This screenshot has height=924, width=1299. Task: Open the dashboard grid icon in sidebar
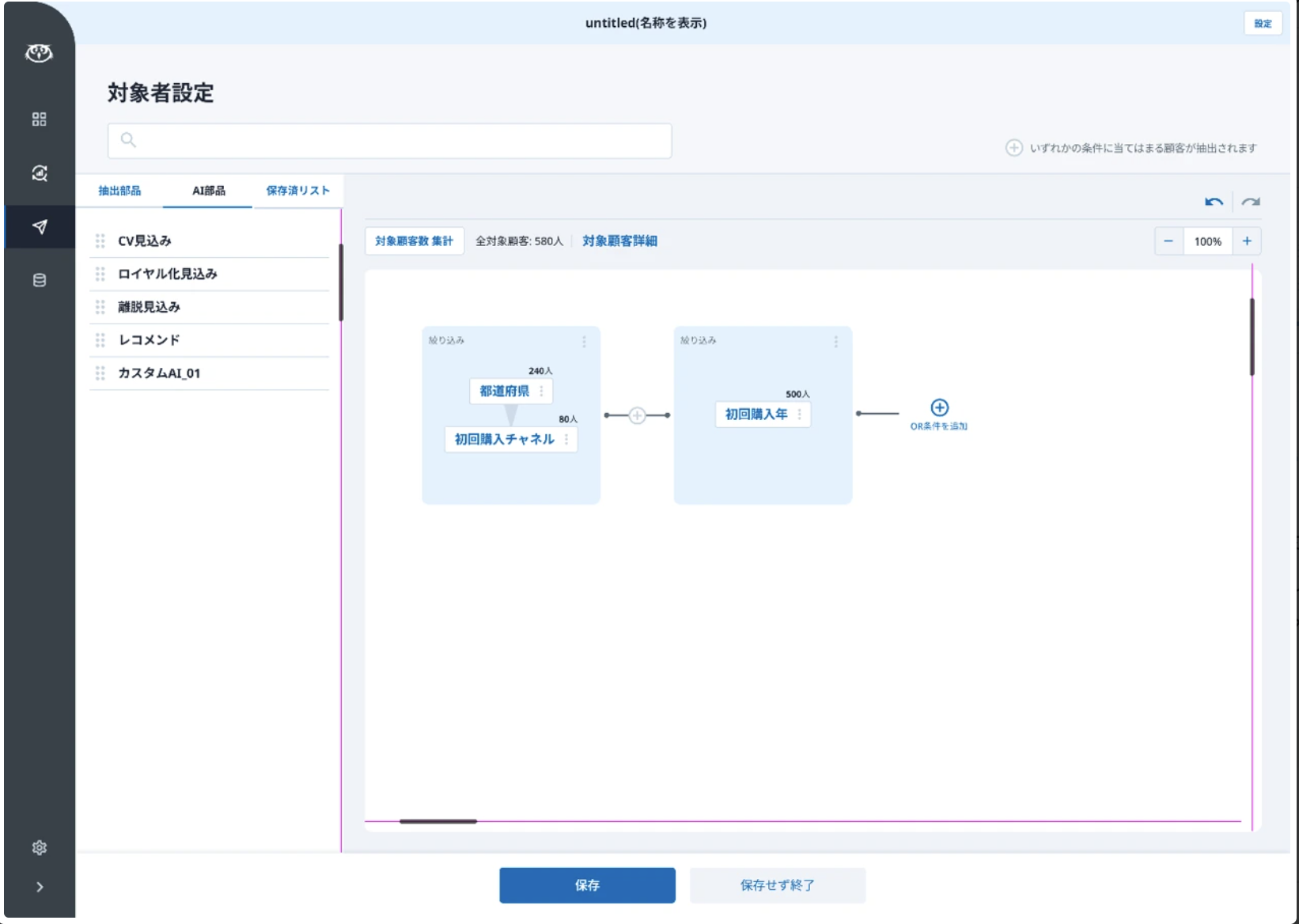click(x=39, y=119)
